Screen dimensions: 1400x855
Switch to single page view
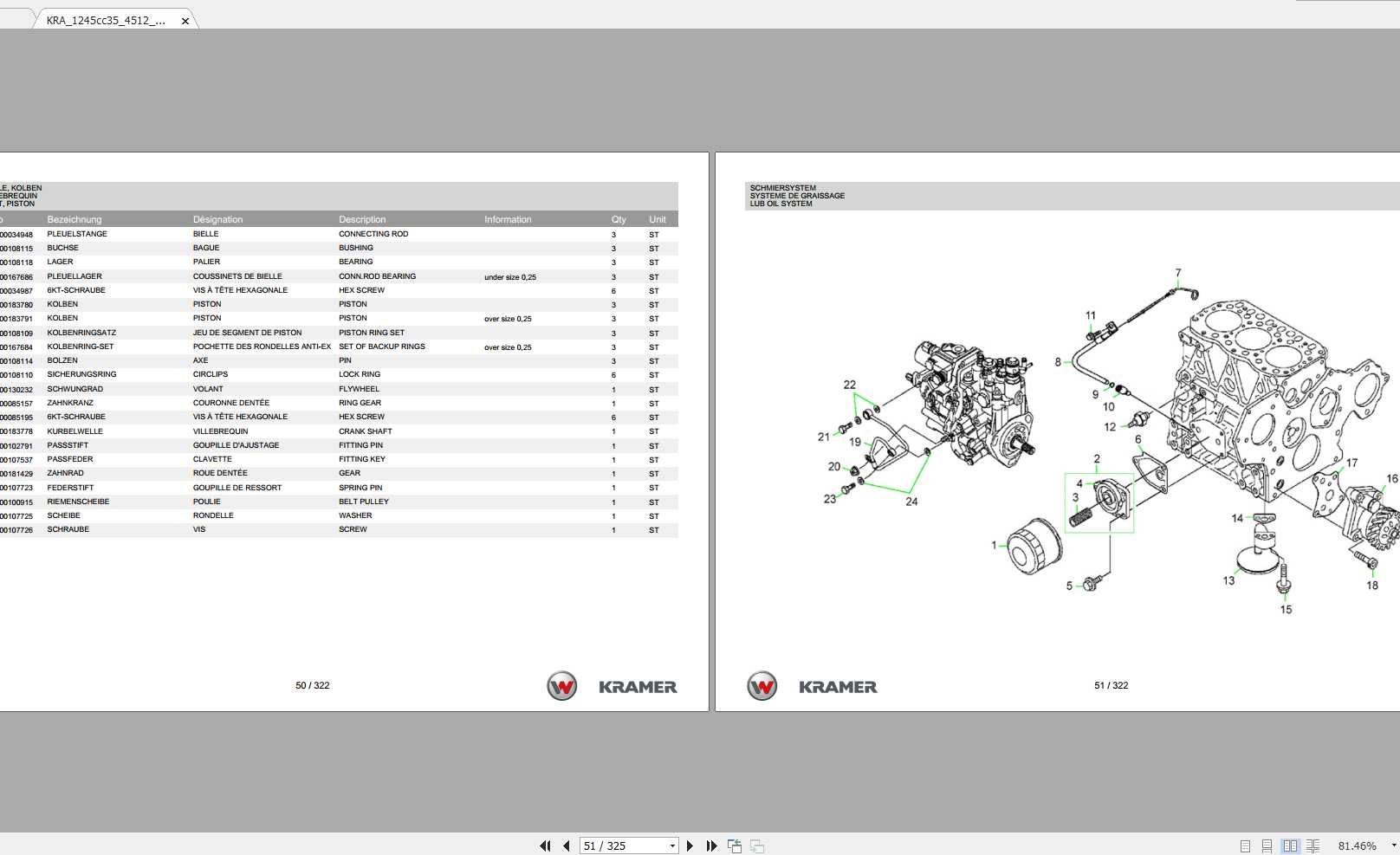click(1245, 845)
